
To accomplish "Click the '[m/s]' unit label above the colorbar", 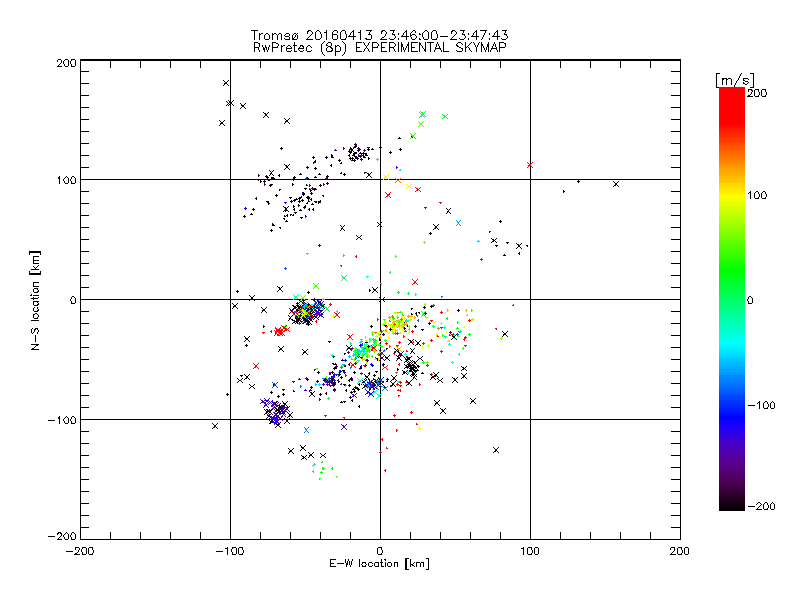I will 735,80.
